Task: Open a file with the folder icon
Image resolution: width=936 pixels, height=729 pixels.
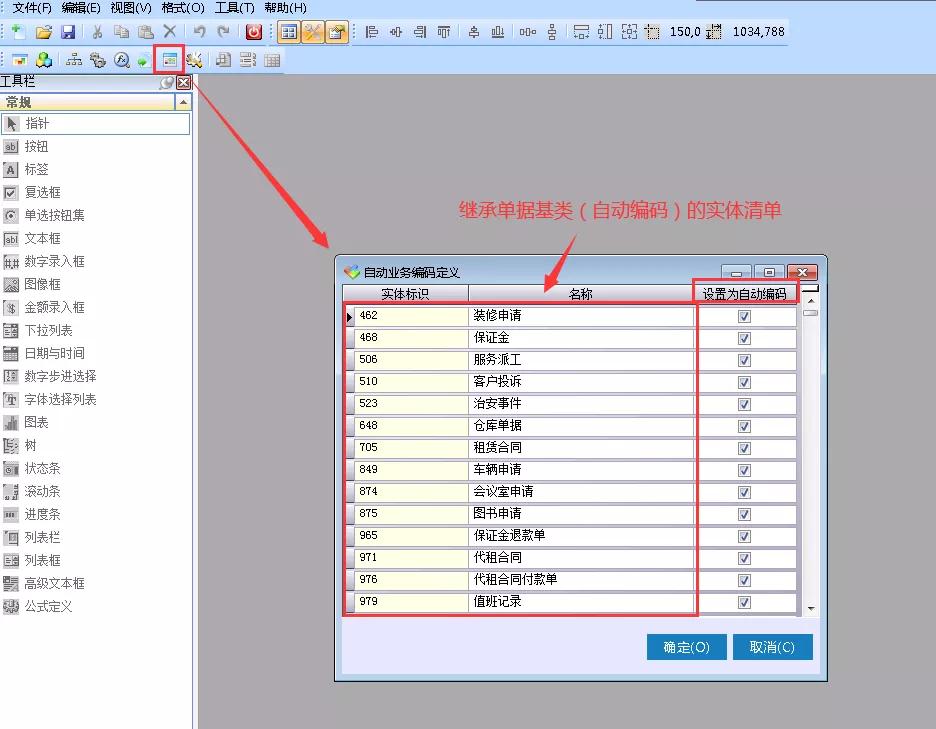Action: tap(43, 32)
